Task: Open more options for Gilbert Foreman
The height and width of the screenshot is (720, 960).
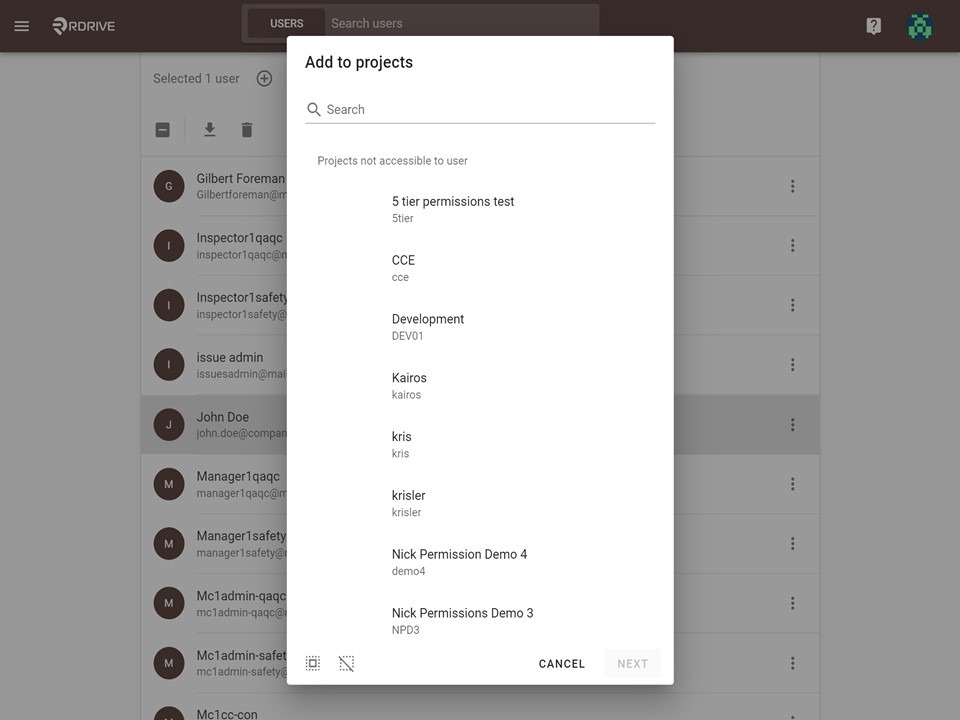Action: 792,186
